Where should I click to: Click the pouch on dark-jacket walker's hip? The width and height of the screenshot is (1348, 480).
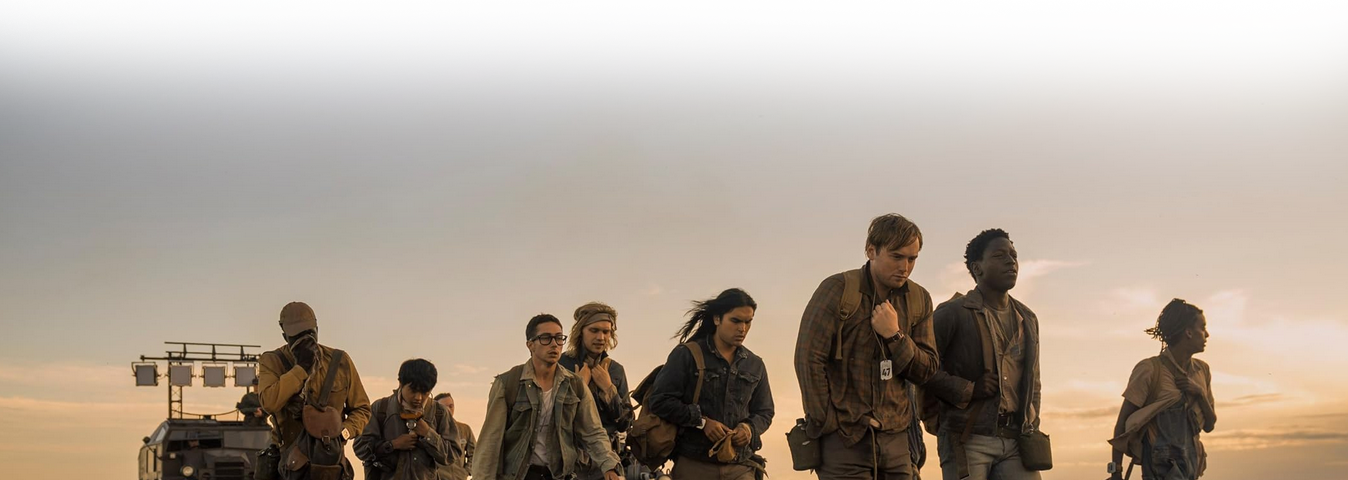(x=1035, y=450)
